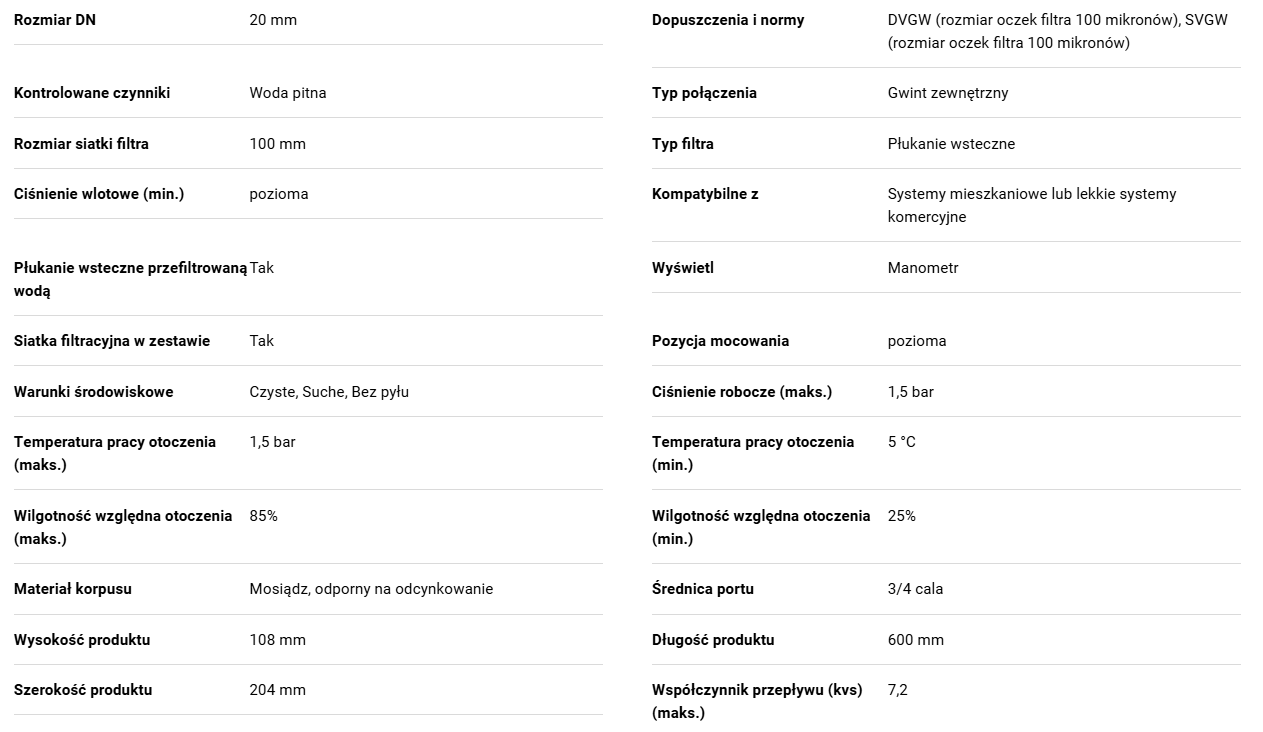This screenshot has width=1263, height=732.
Task: Click the 'Rozmiar DN' label
Action: (55, 20)
